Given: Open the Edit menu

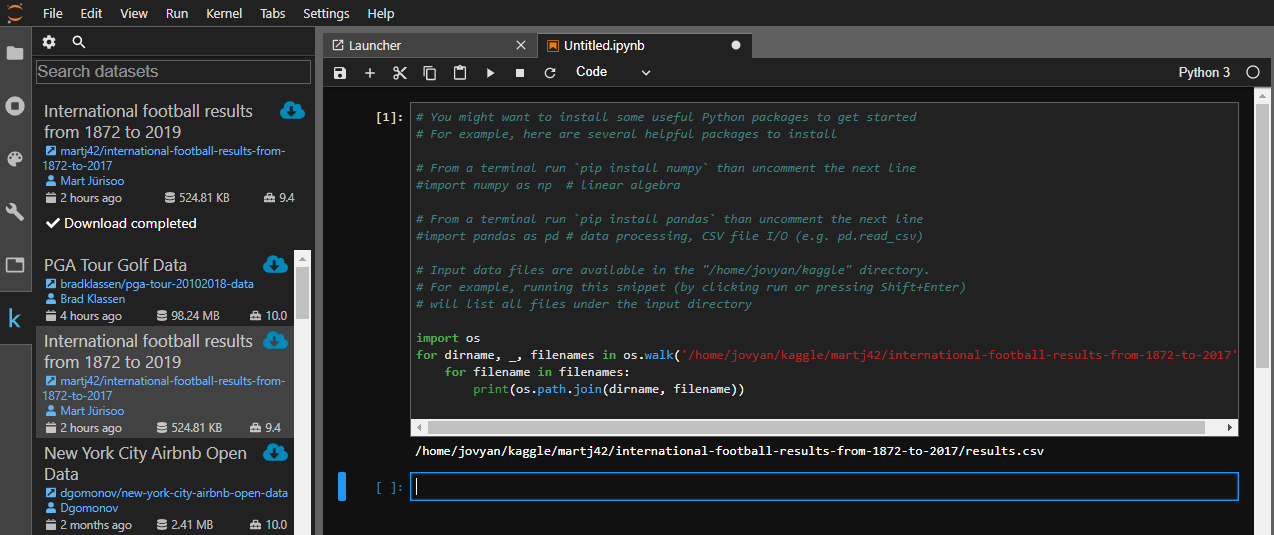Looking at the screenshot, I should [x=91, y=13].
